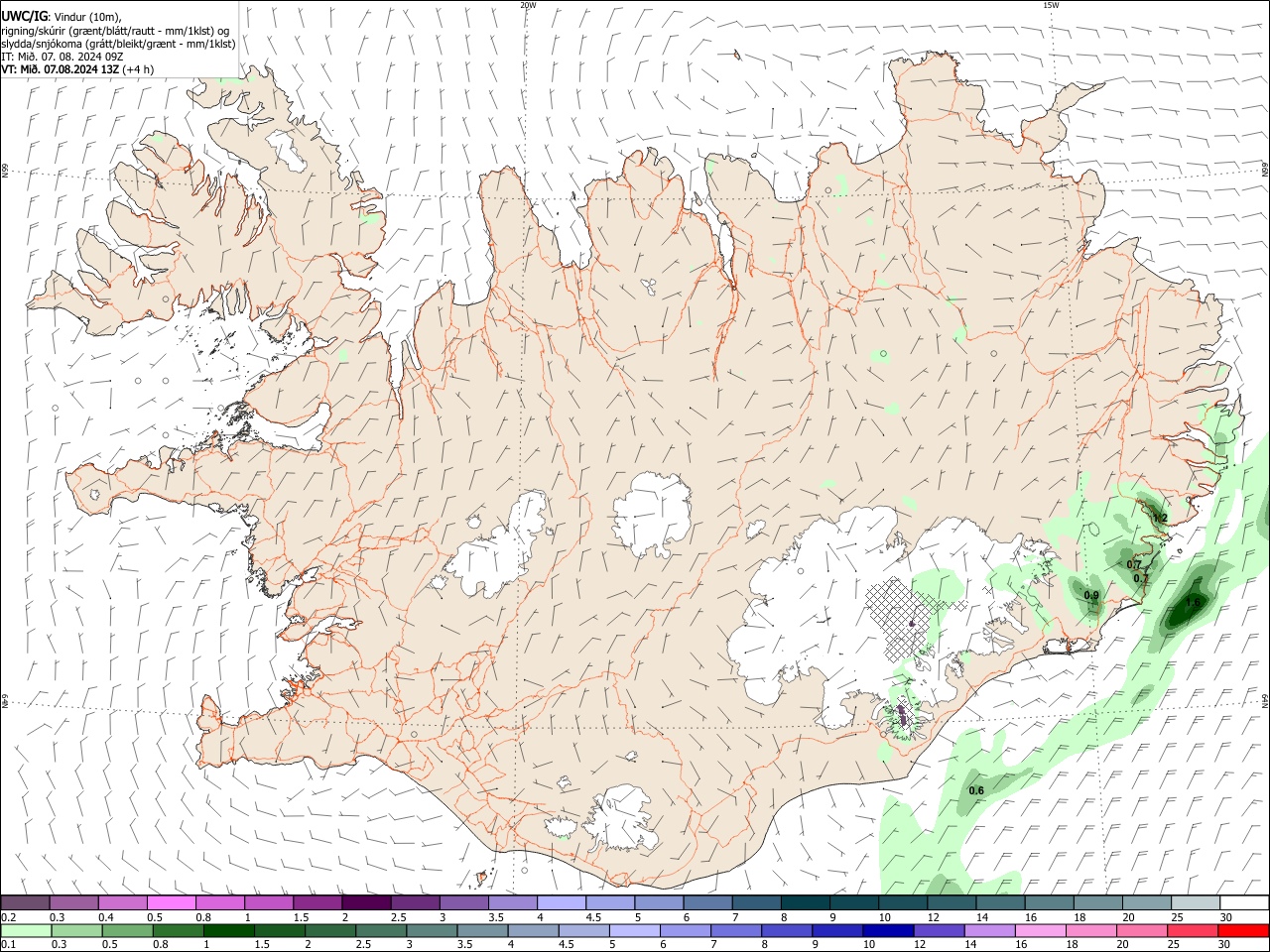
Task: Click the Hofsjökull glacier white area in central Iceland
Action: (x=652, y=514)
